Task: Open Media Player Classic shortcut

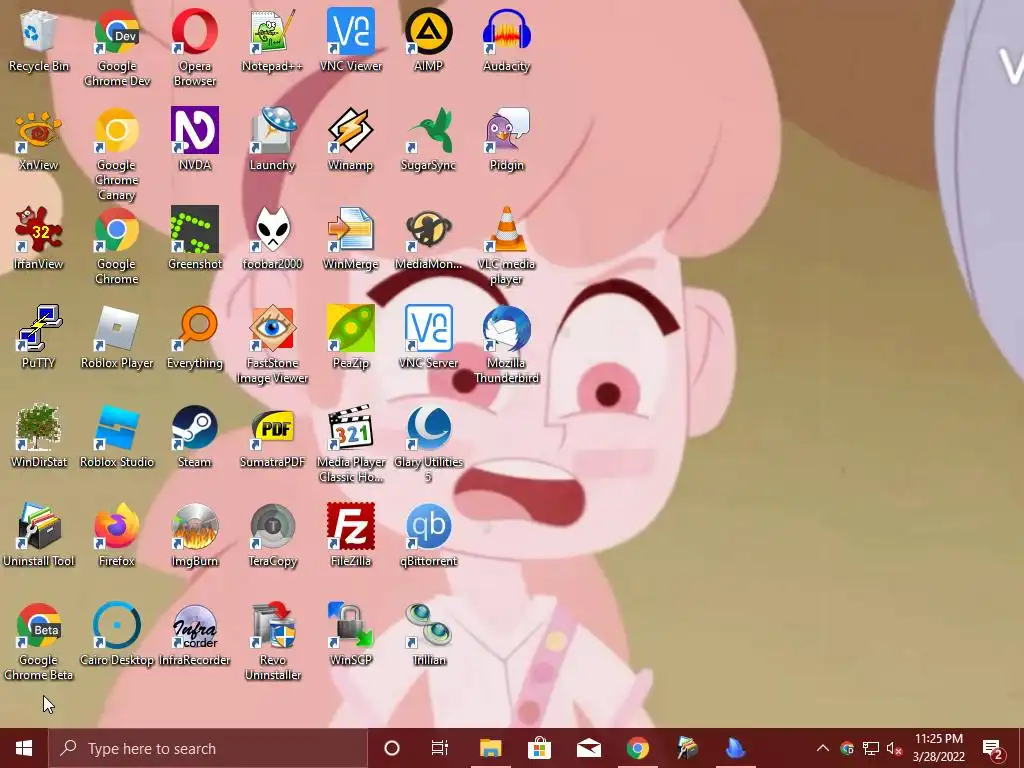Action: pyautogui.click(x=351, y=443)
